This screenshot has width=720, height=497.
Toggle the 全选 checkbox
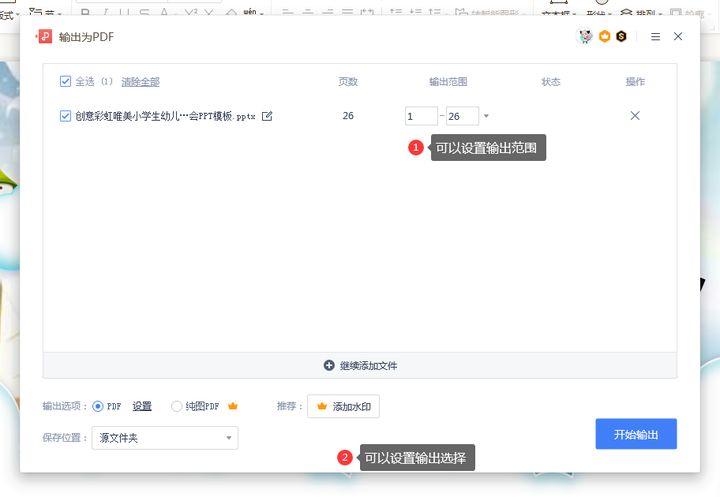66,82
